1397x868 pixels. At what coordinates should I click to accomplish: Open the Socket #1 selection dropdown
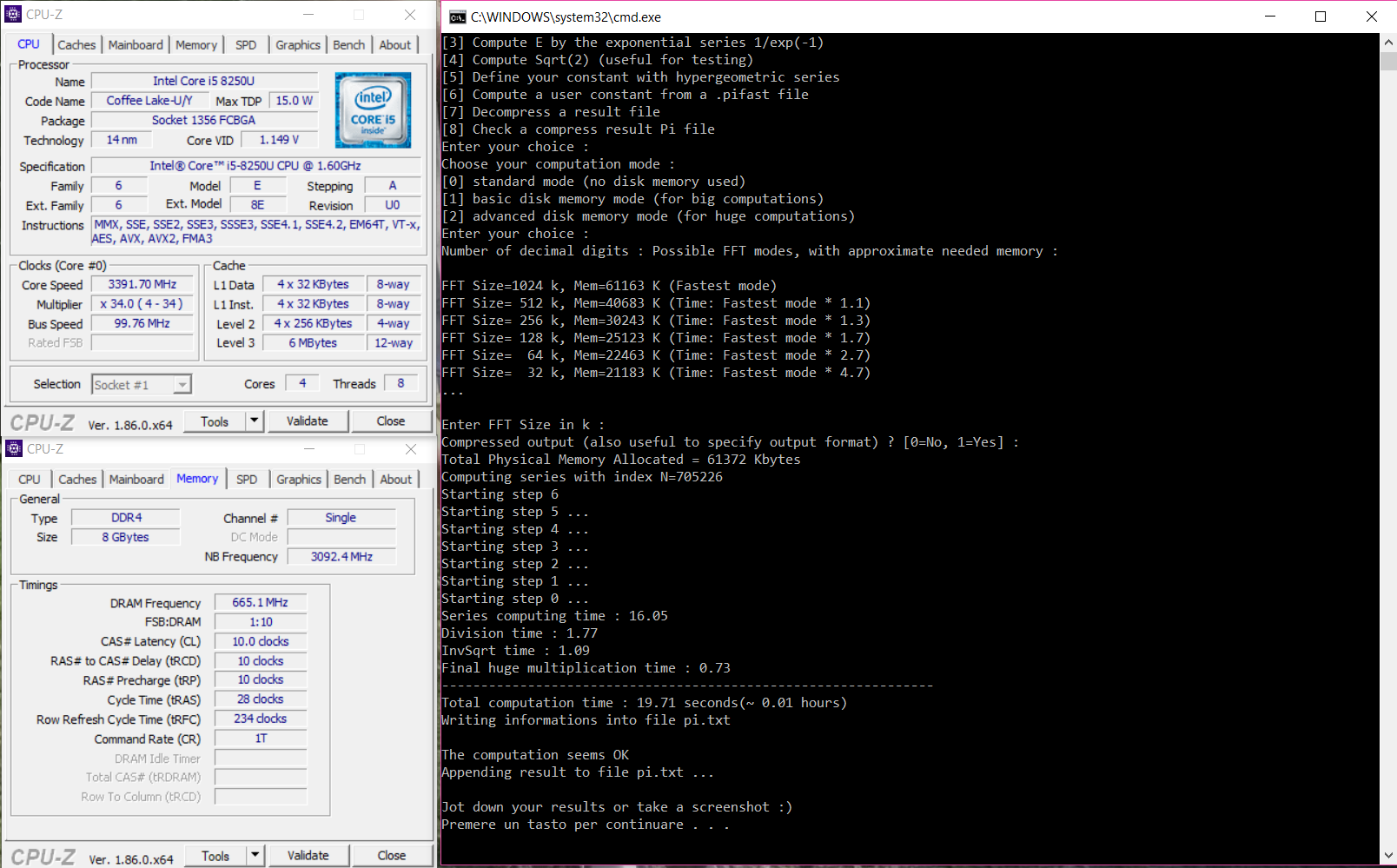coord(142,385)
